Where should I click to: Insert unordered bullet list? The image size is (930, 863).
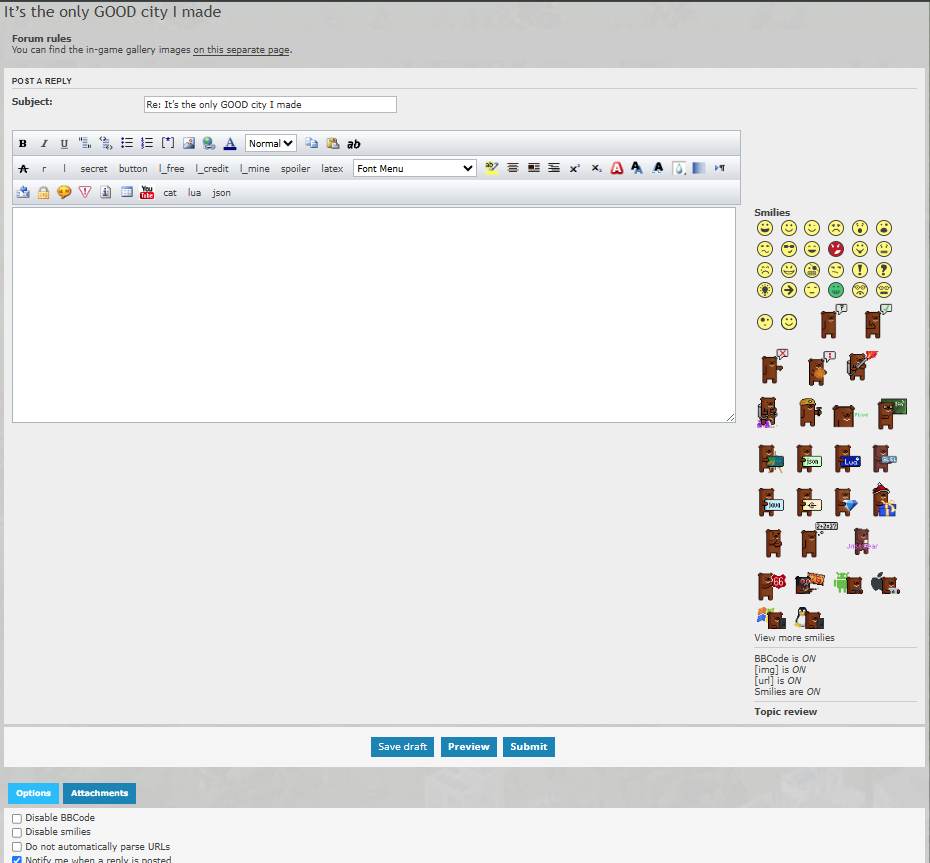pos(126,143)
